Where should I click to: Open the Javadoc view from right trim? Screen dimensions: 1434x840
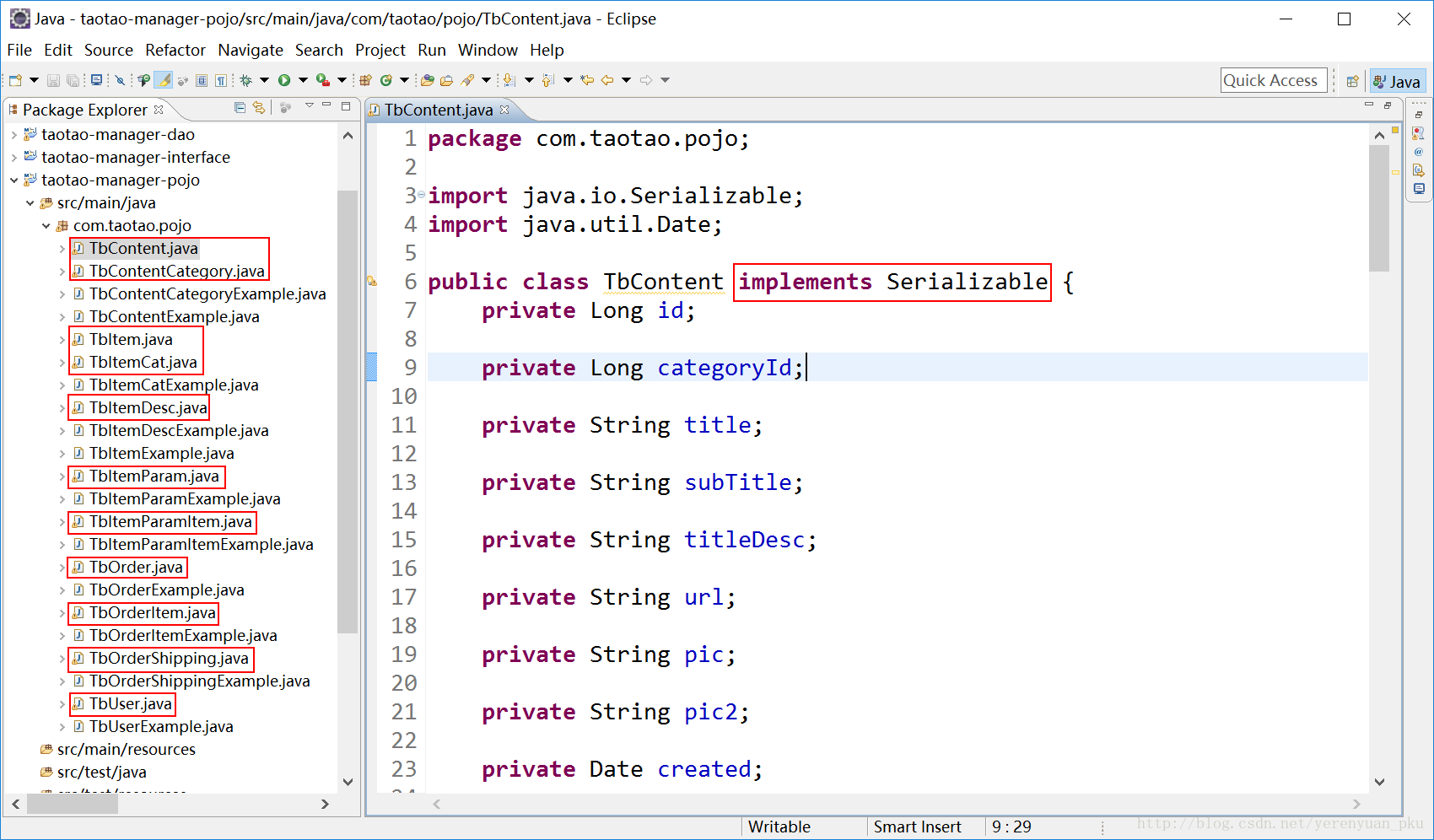[1418, 152]
